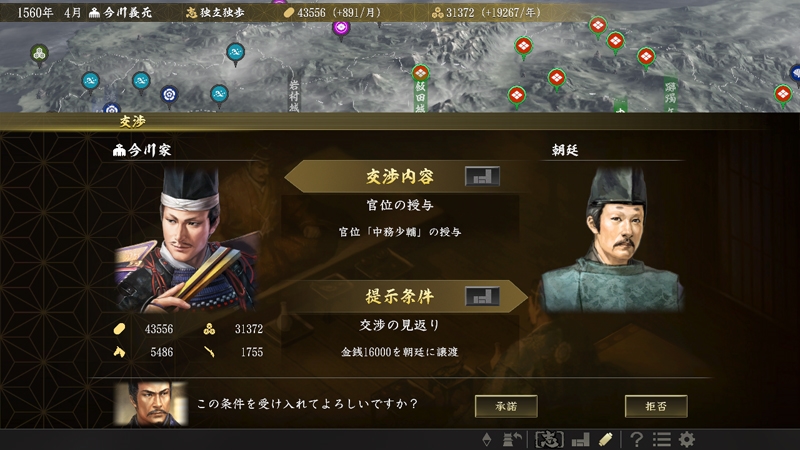Click the advisor portrait beside the confirmation question
The image size is (800, 450).
click(x=151, y=404)
